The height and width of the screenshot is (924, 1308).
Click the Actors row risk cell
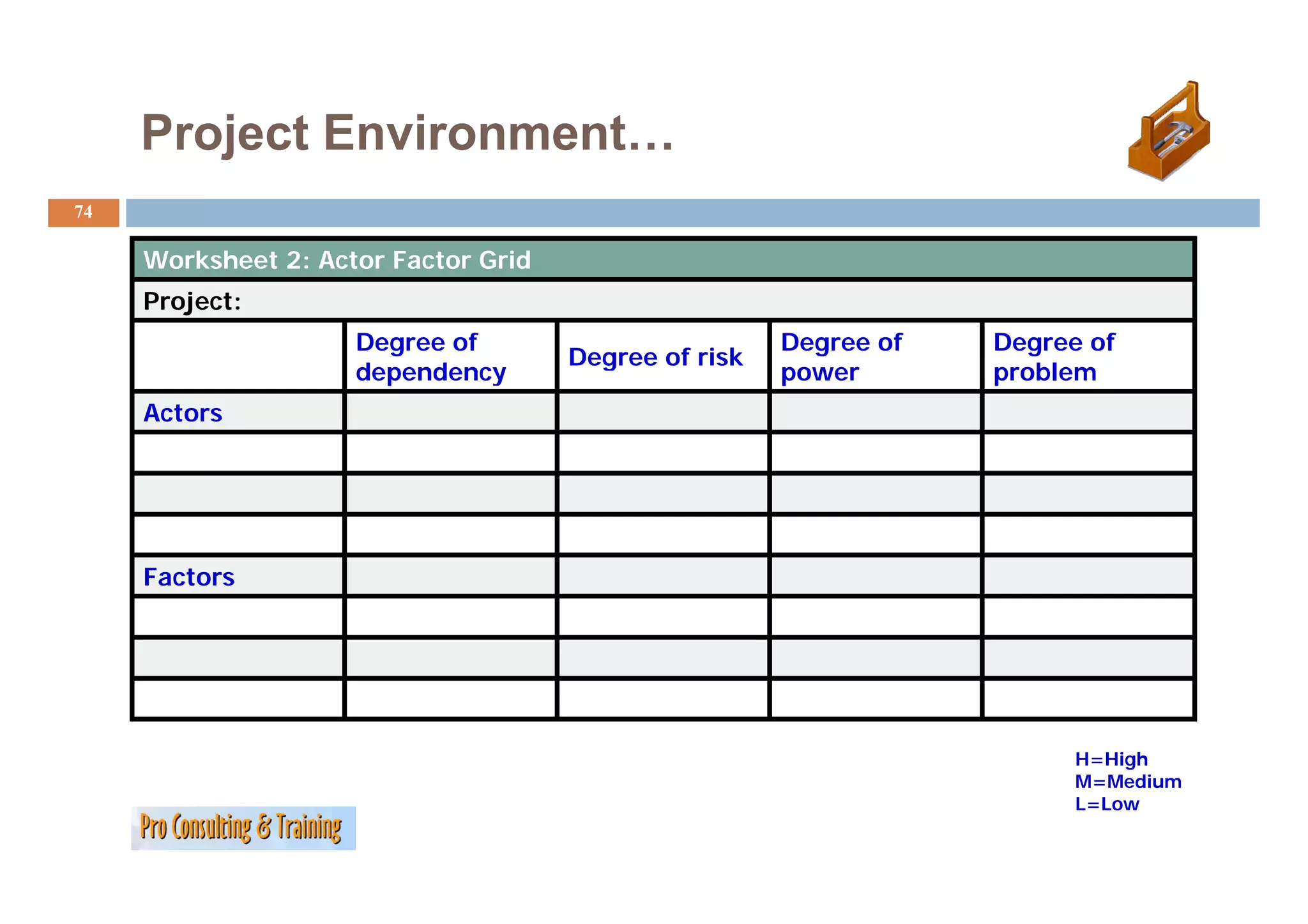663,413
